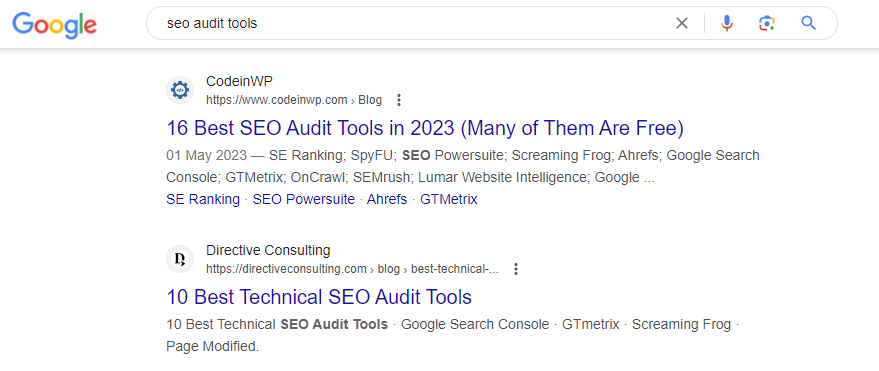Follow the Ahrefs sitelink

coord(387,200)
